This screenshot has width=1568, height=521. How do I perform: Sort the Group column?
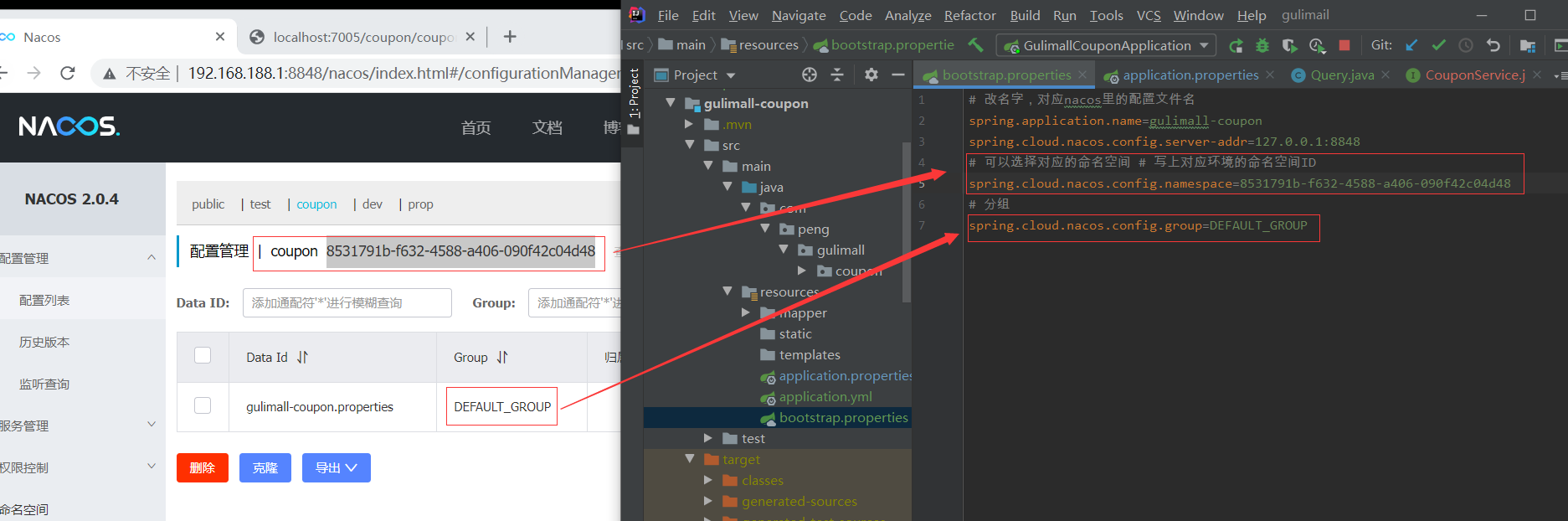pyautogui.click(x=502, y=357)
